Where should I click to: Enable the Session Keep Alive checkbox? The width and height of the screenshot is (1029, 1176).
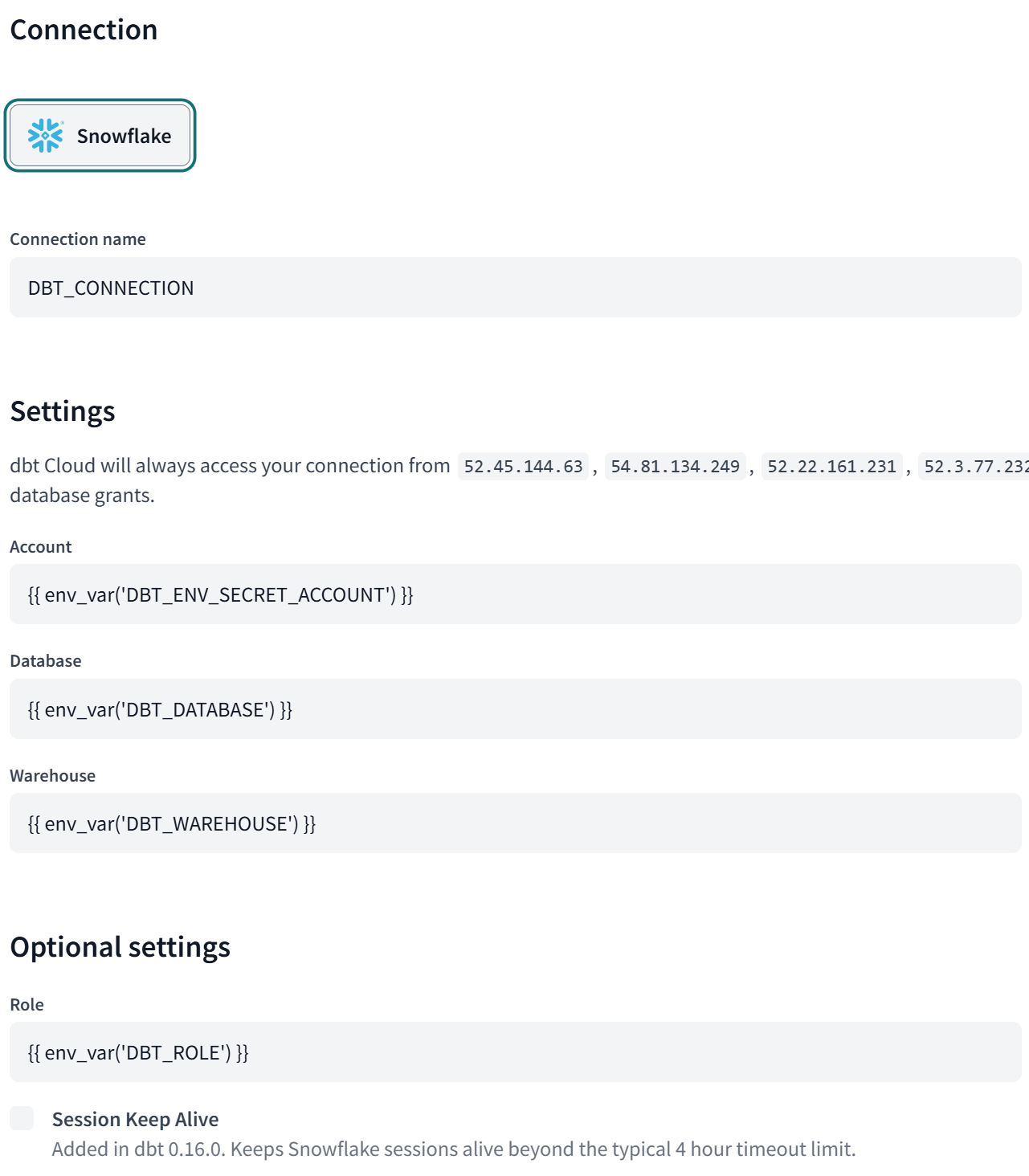[22, 1118]
